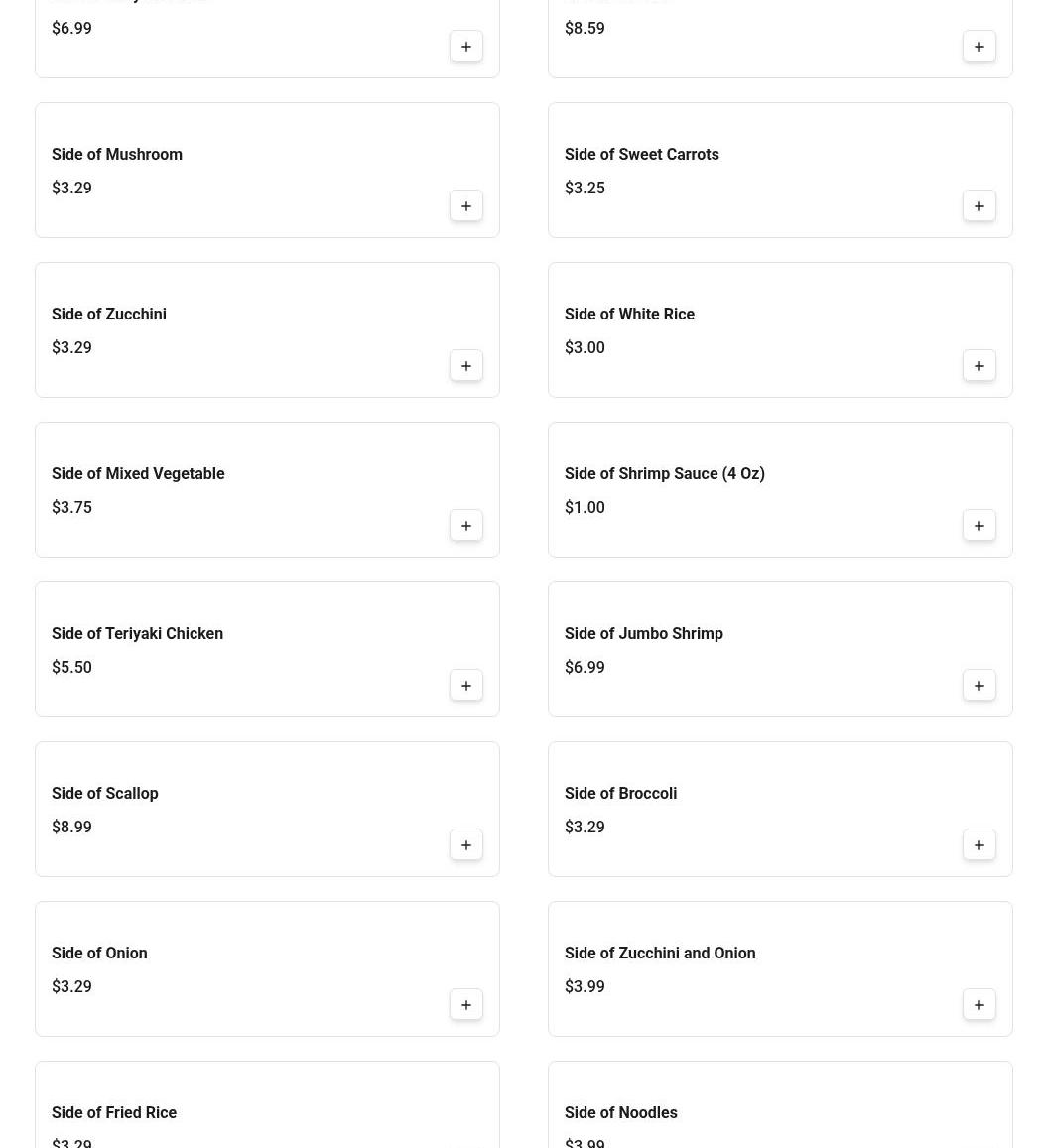
Task: Click the Side of Jumbo Shrimp name
Action: 644,633
